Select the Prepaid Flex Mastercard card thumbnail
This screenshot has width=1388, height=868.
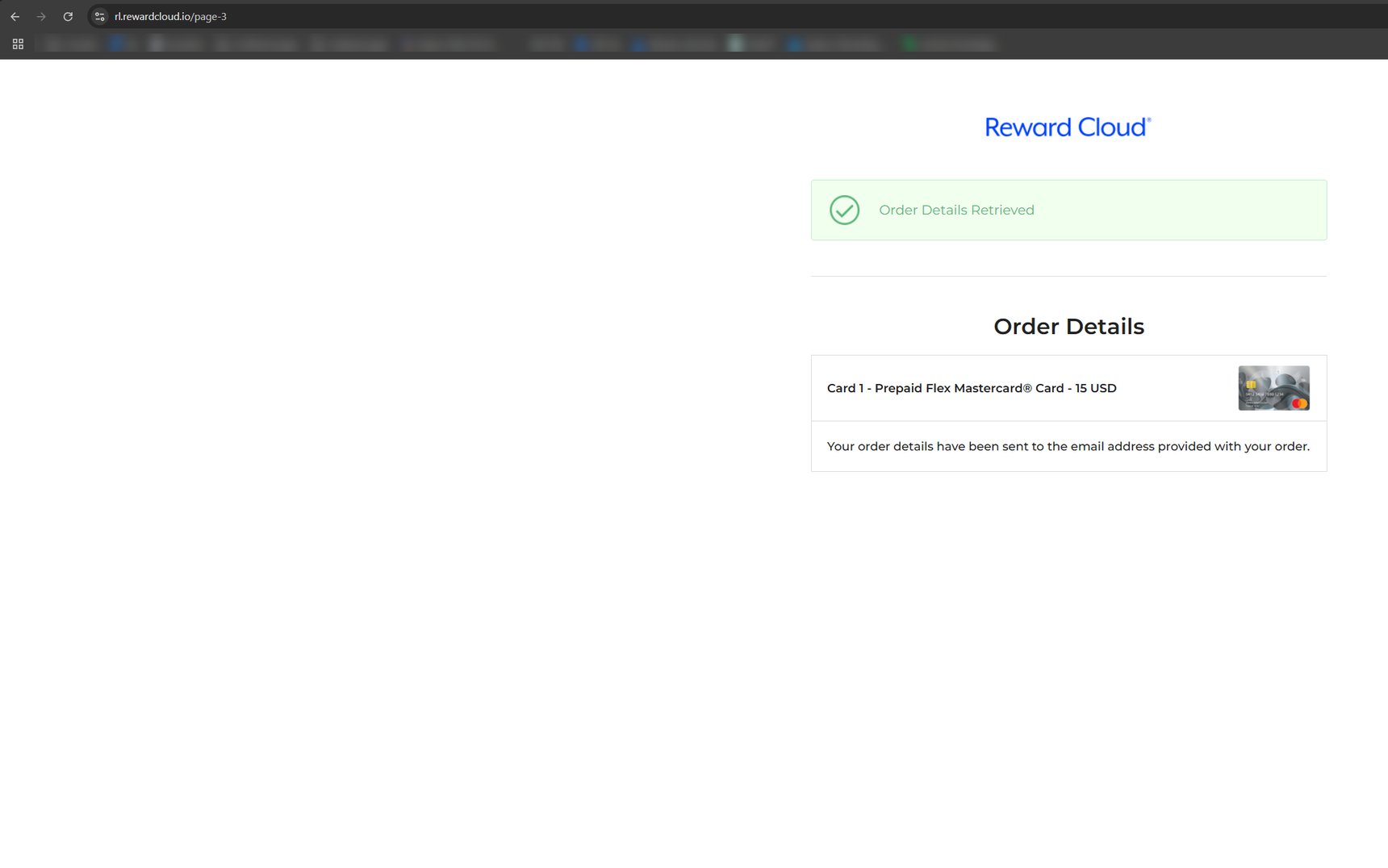coord(1273,388)
